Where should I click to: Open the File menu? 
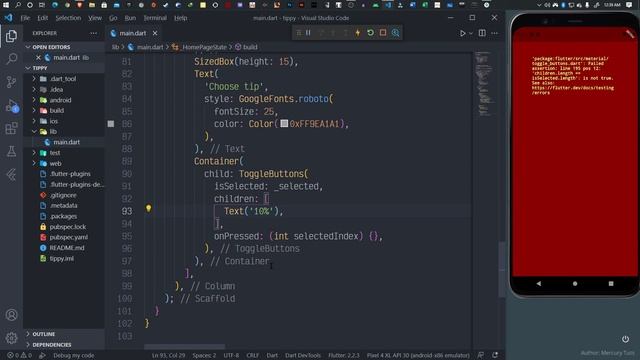(25, 18)
